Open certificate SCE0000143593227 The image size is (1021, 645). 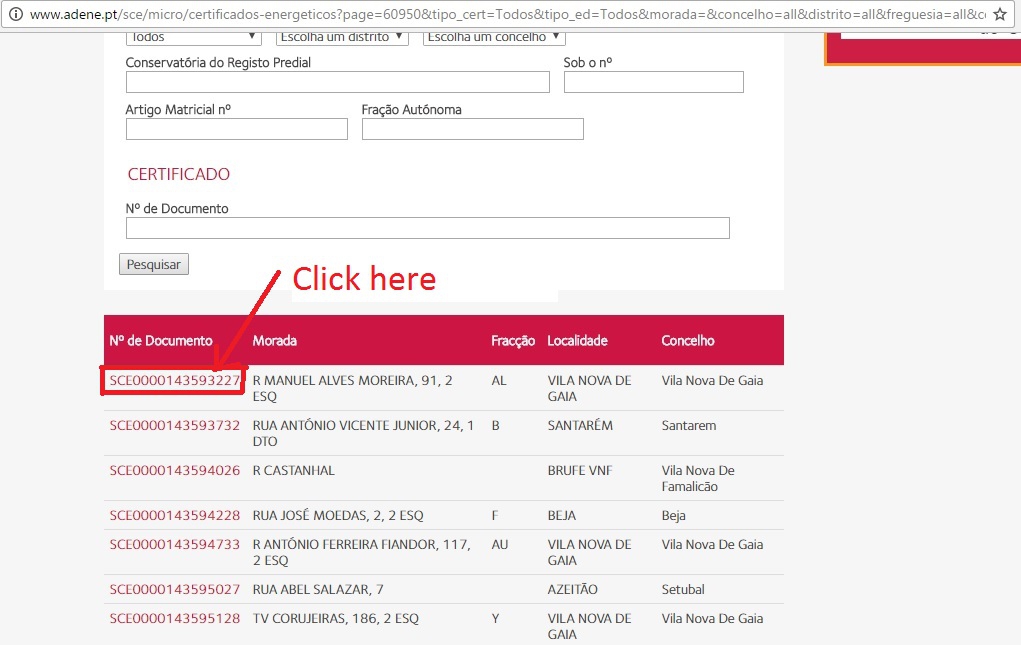(x=175, y=380)
